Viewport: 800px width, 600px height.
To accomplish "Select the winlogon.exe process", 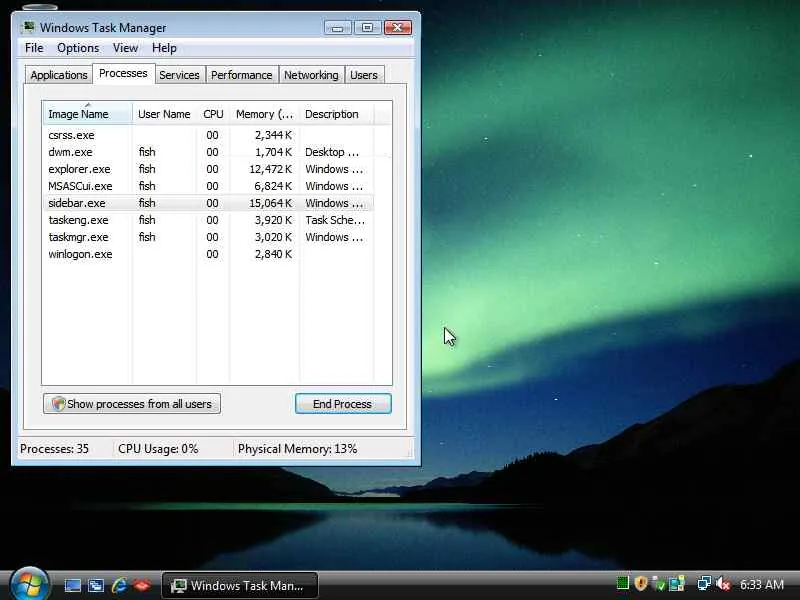I will point(208,254).
